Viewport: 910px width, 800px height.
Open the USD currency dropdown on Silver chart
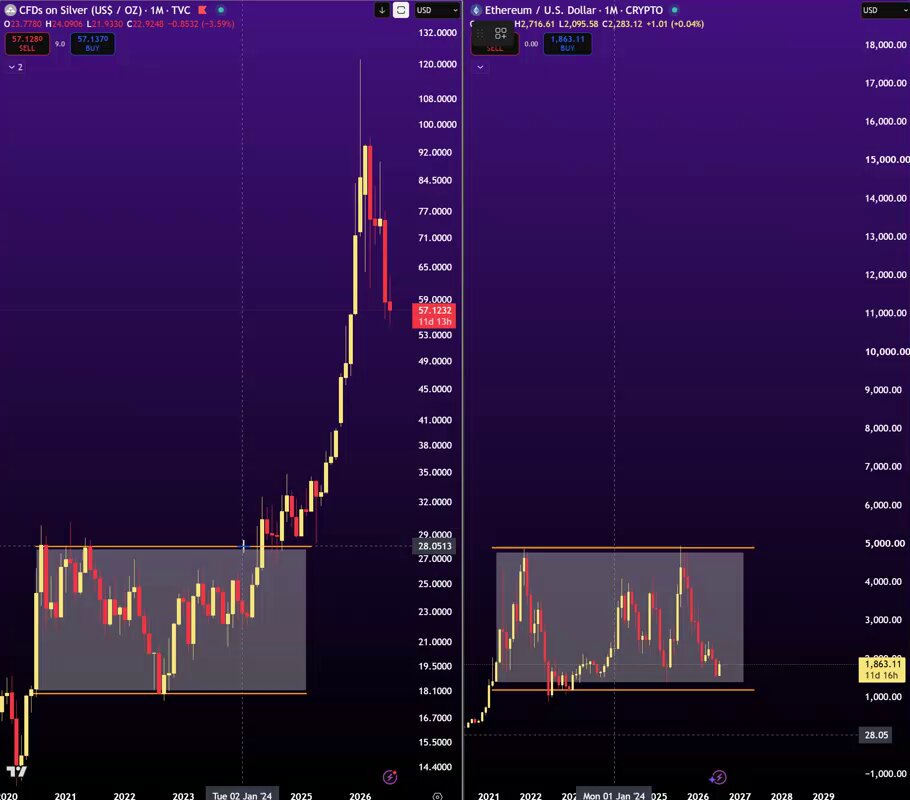coord(438,10)
